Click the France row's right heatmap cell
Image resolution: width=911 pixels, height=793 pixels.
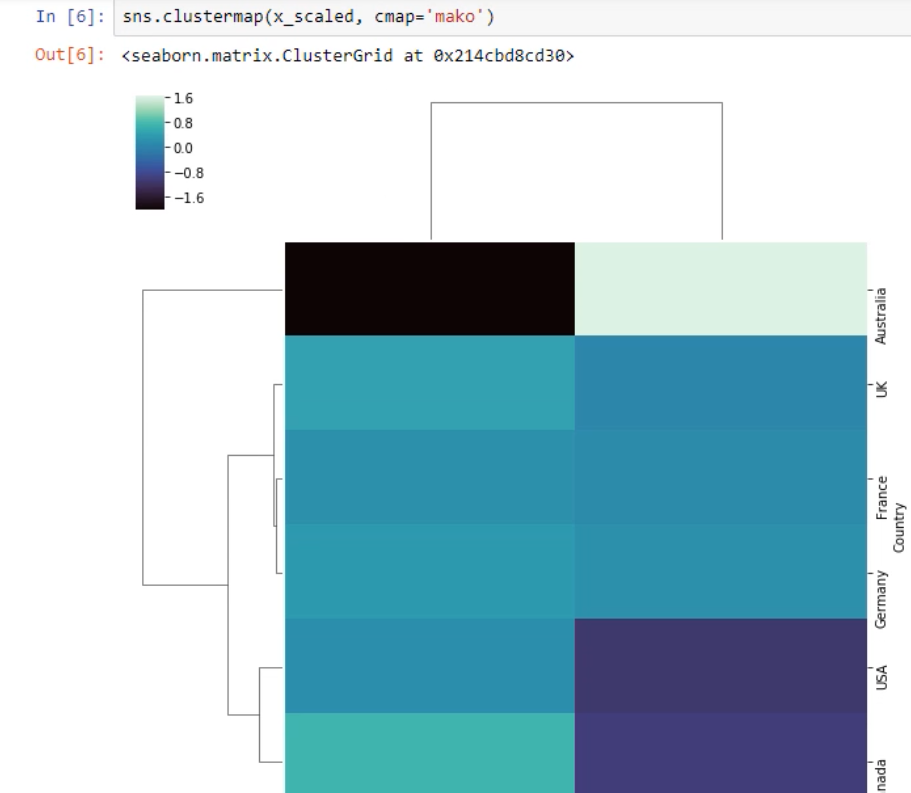pos(720,477)
